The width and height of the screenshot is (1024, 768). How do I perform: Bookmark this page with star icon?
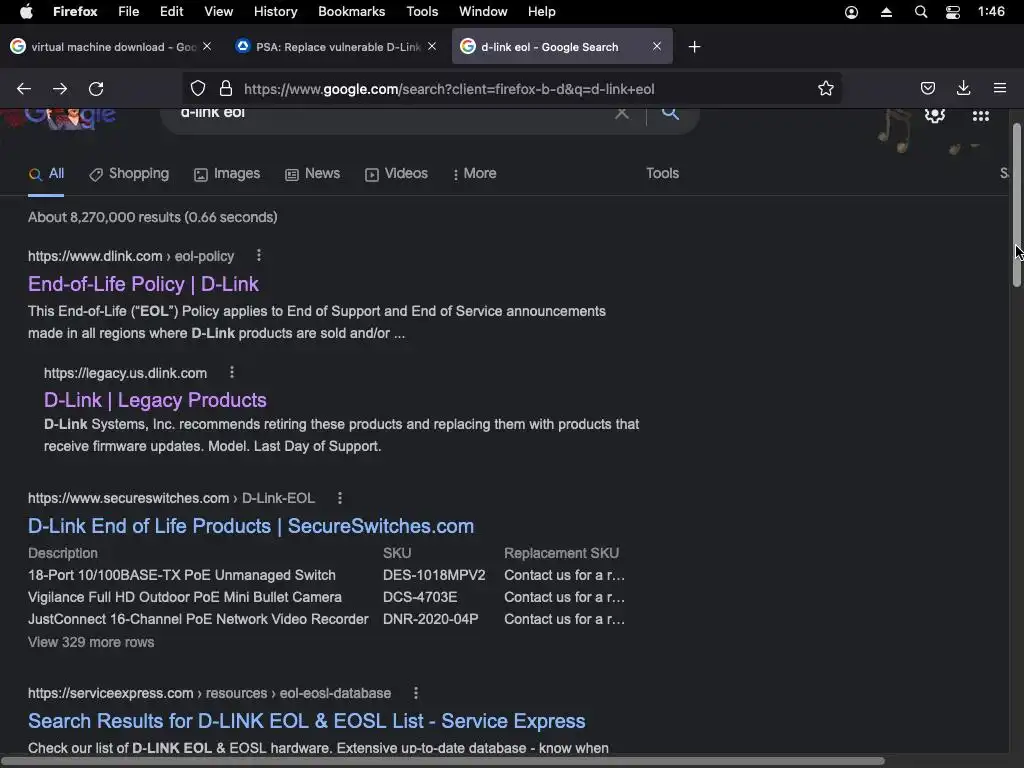pyautogui.click(x=825, y=89)
